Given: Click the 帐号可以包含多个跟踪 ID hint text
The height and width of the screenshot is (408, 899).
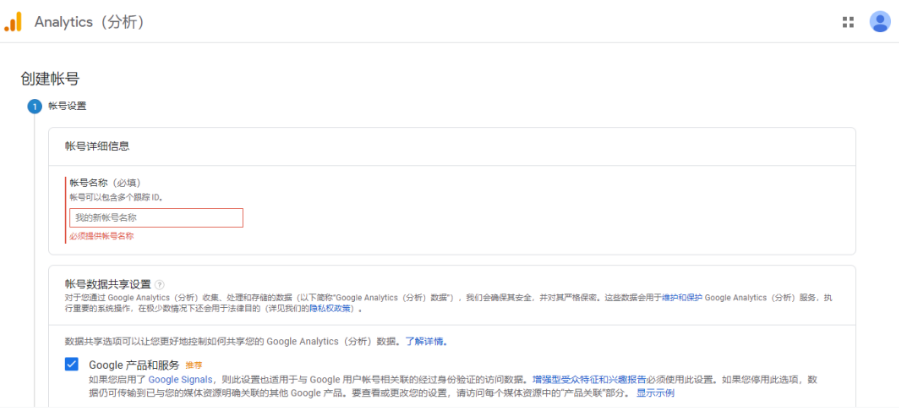Looking at the screenshot, I should pyautogui.click(x=116, y=197).
